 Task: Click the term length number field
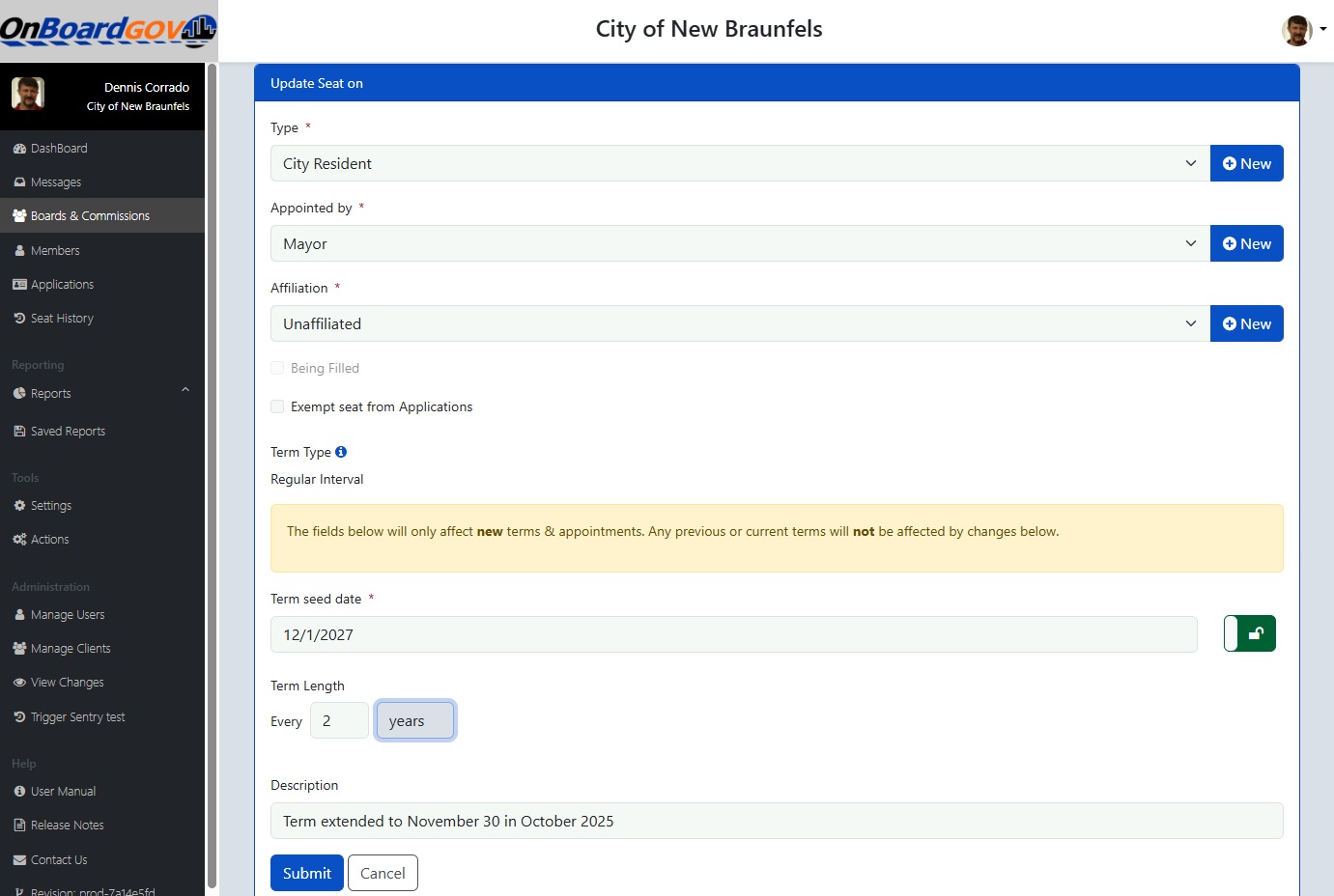tap(339, 720)
